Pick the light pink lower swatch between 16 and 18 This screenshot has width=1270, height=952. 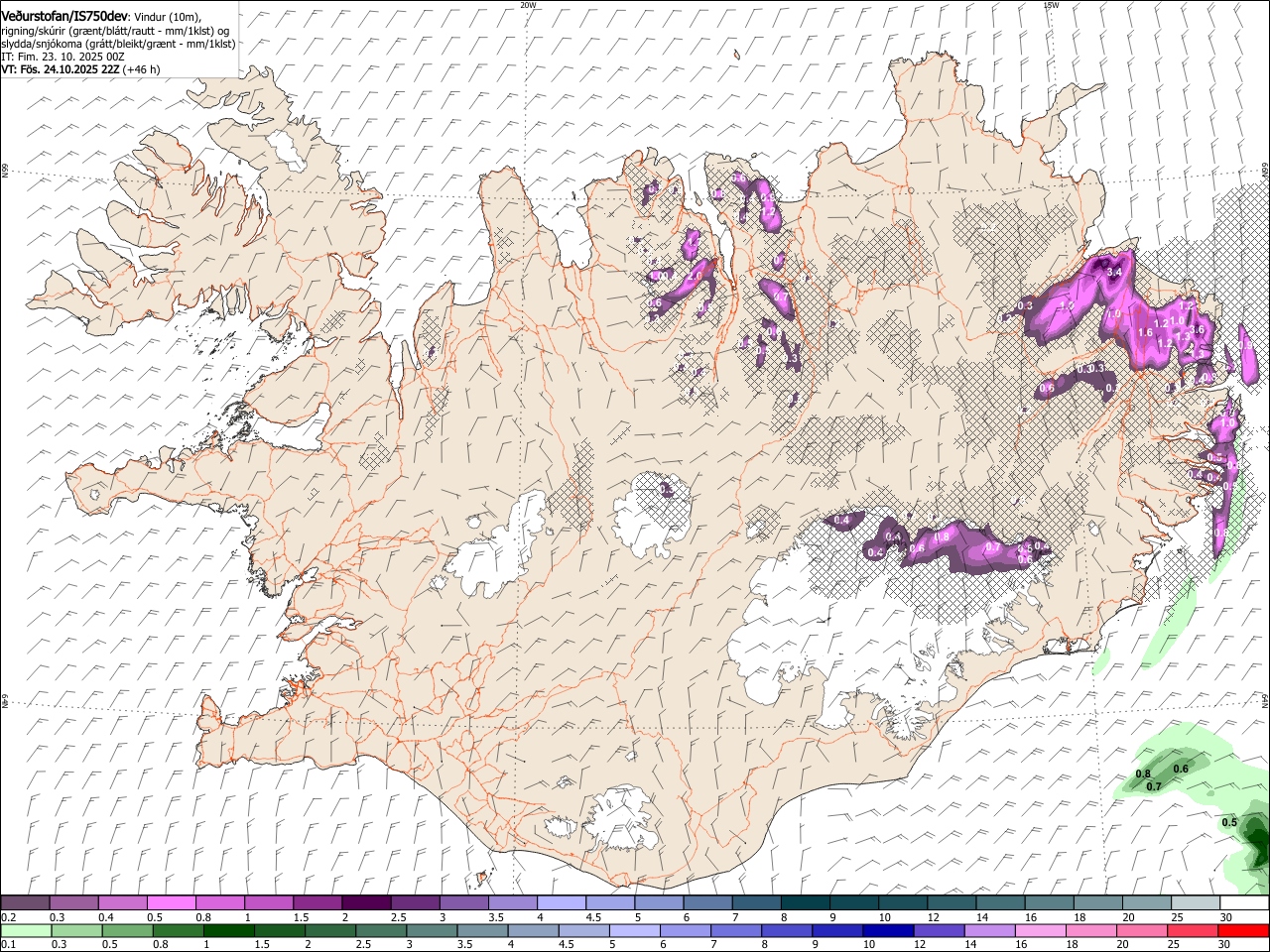point(1043,930)
